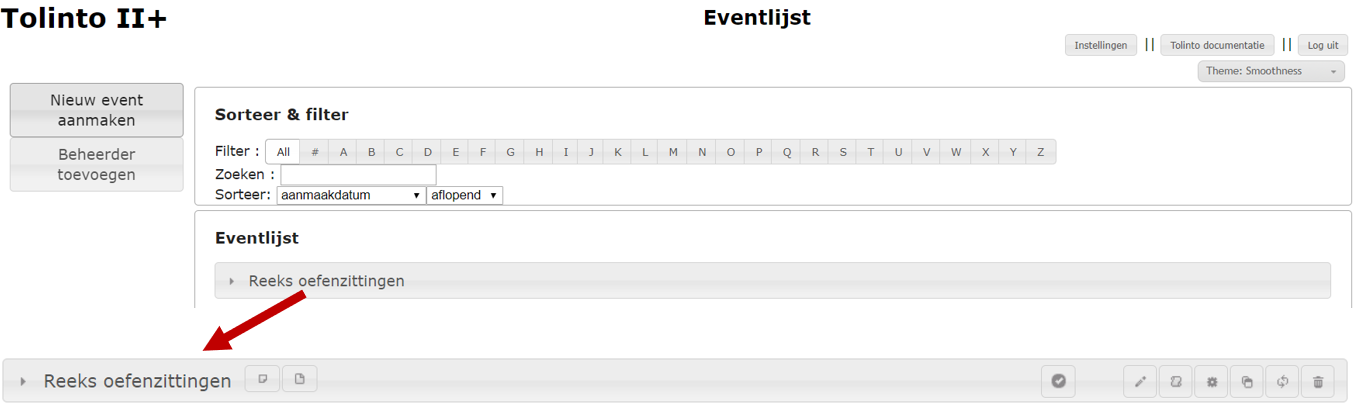Click the trash delete icon

pyautogui.click(x=1318, y=381)
